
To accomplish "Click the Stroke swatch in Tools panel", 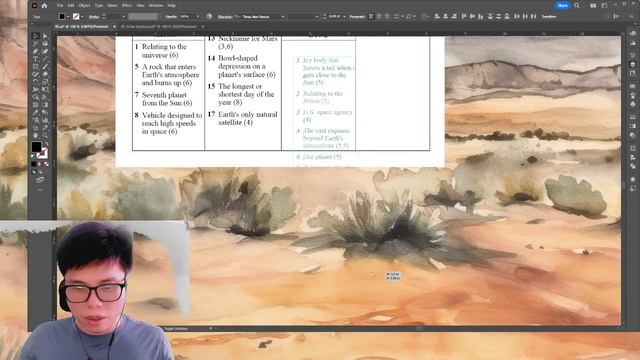I will (42, 153).
